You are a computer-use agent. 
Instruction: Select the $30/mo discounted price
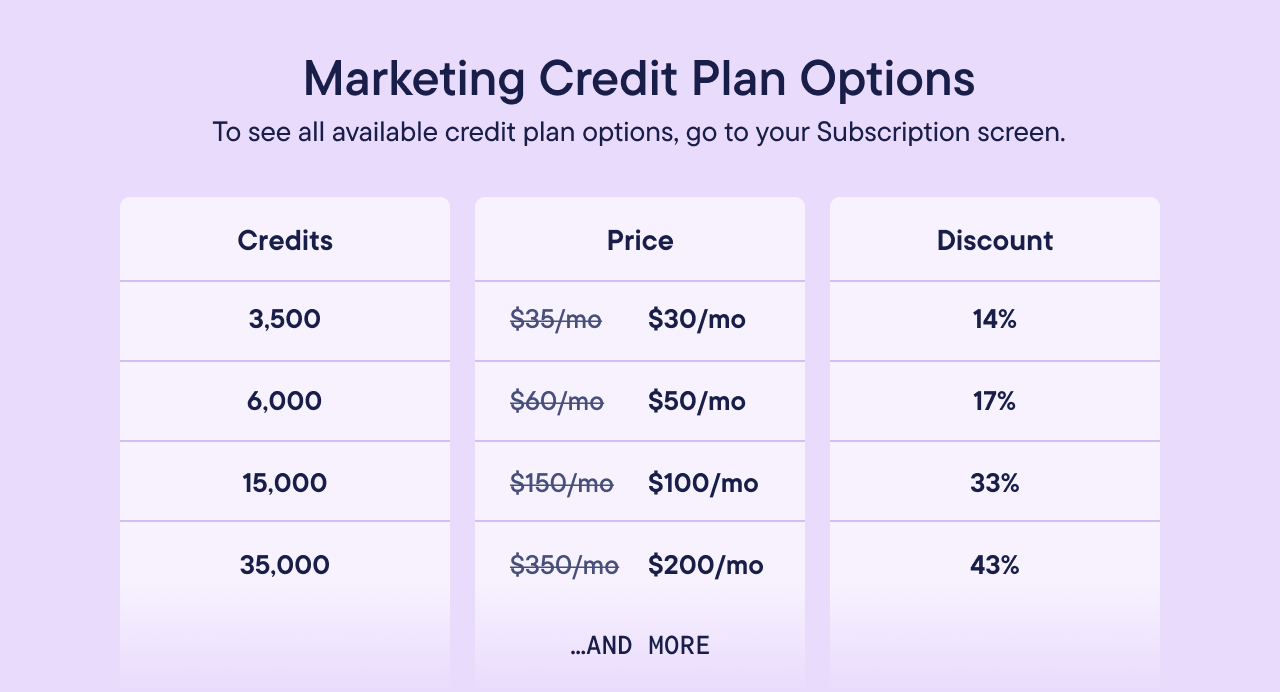point(697,320)
